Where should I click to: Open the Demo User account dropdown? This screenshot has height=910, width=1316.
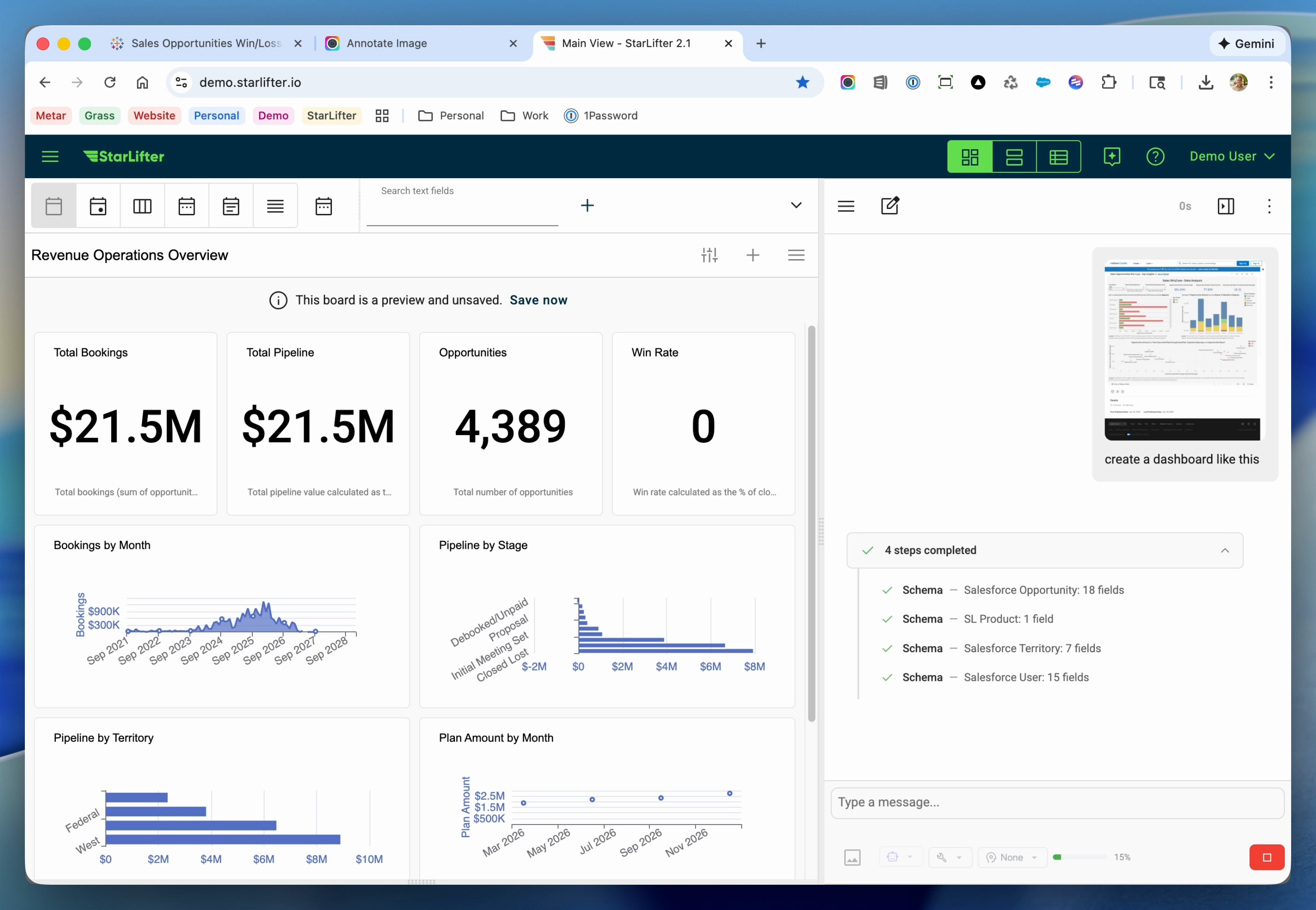[1232, 156]
